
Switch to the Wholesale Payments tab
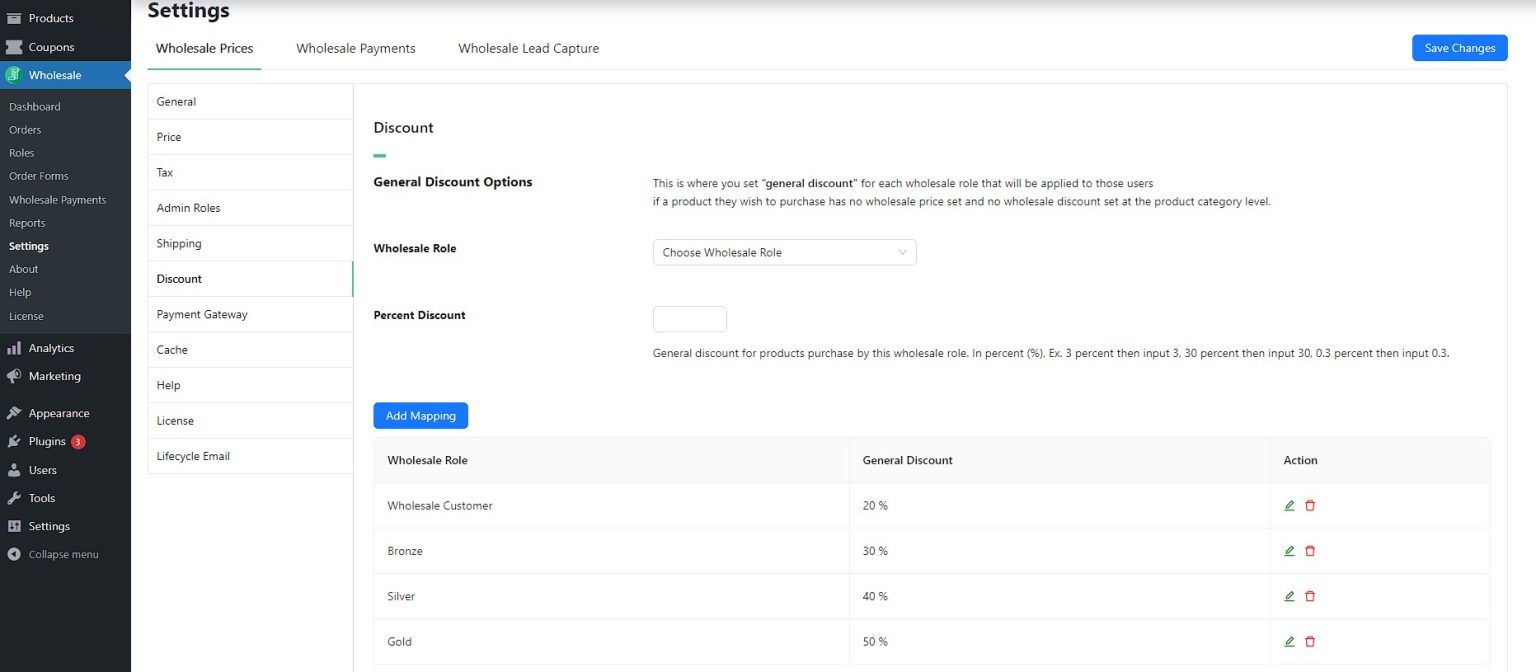(x=355, y=48)
